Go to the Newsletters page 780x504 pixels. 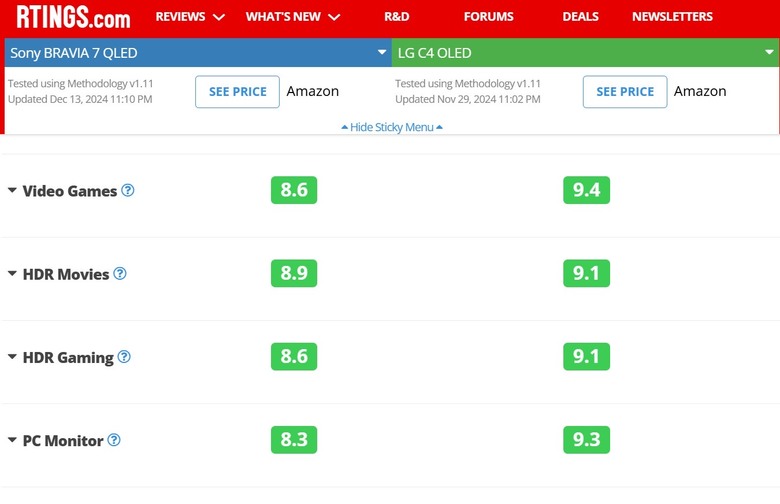coord(672,17)
